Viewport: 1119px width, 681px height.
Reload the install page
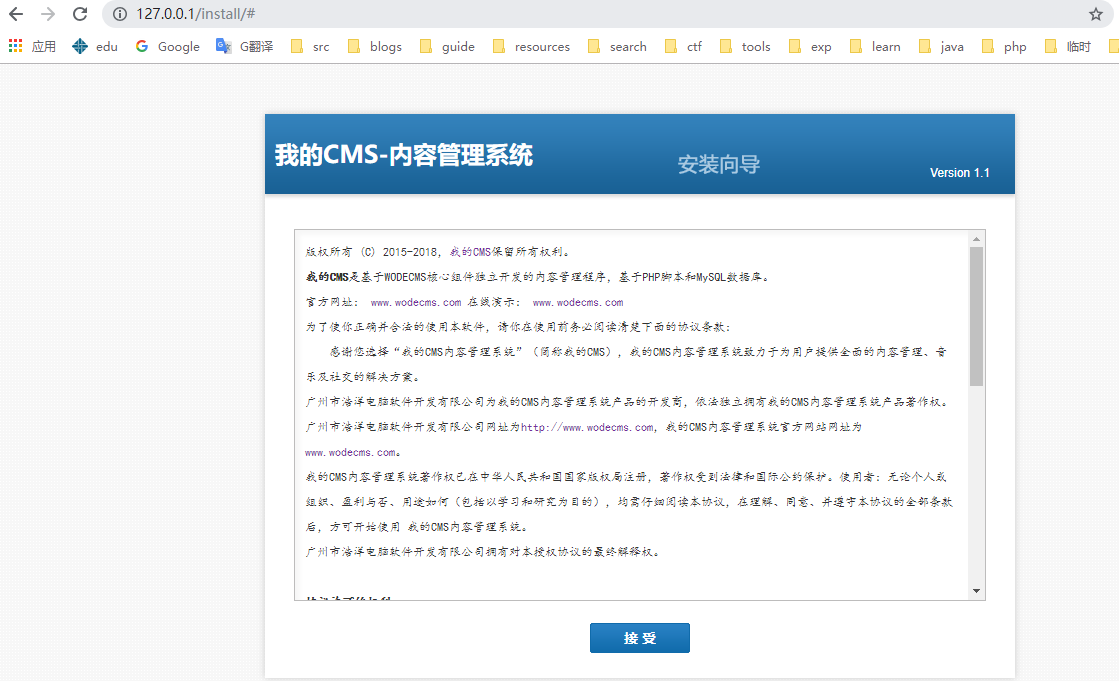point(80,14)
